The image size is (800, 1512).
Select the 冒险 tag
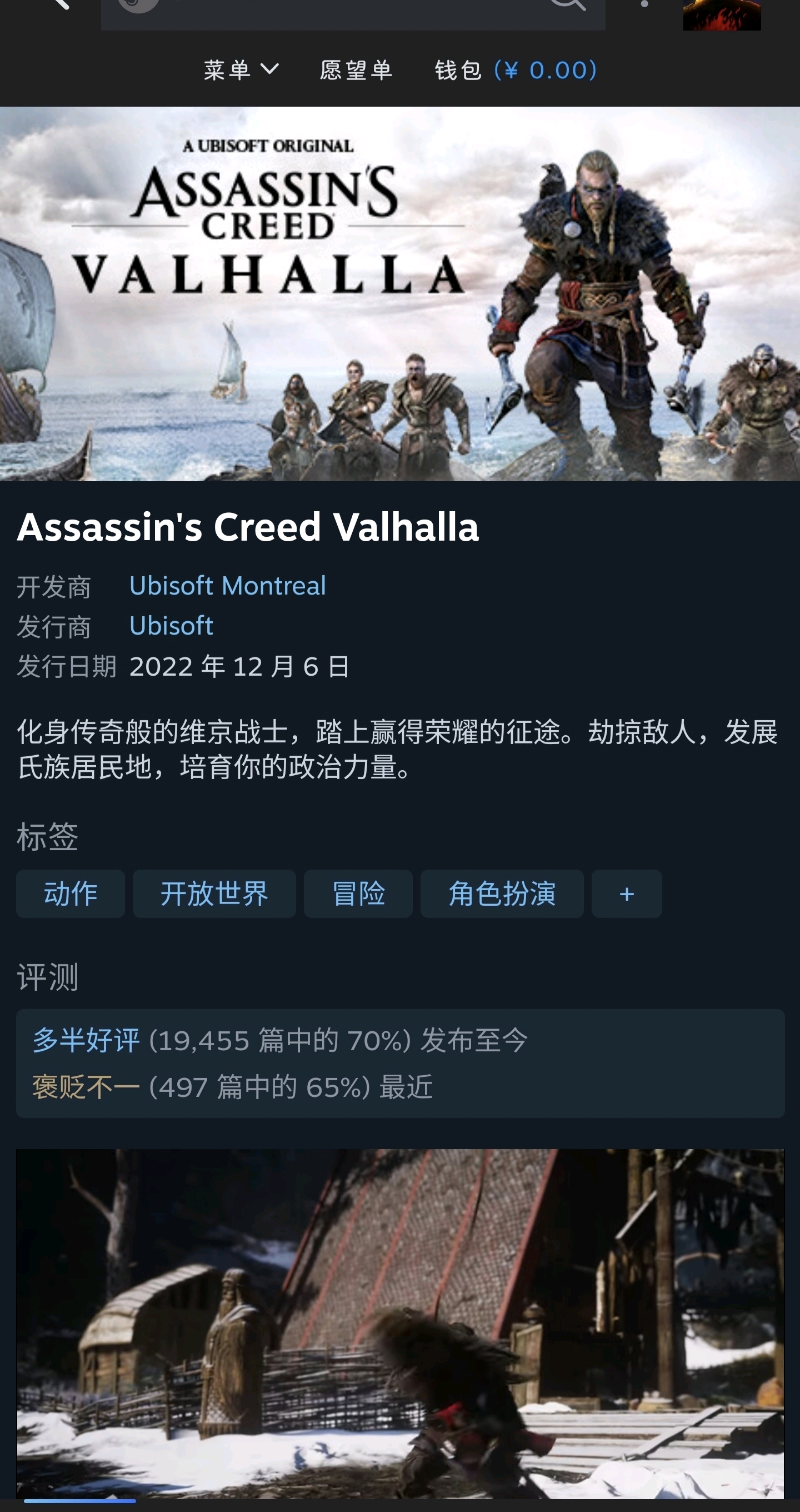click(x=358, y=894)
